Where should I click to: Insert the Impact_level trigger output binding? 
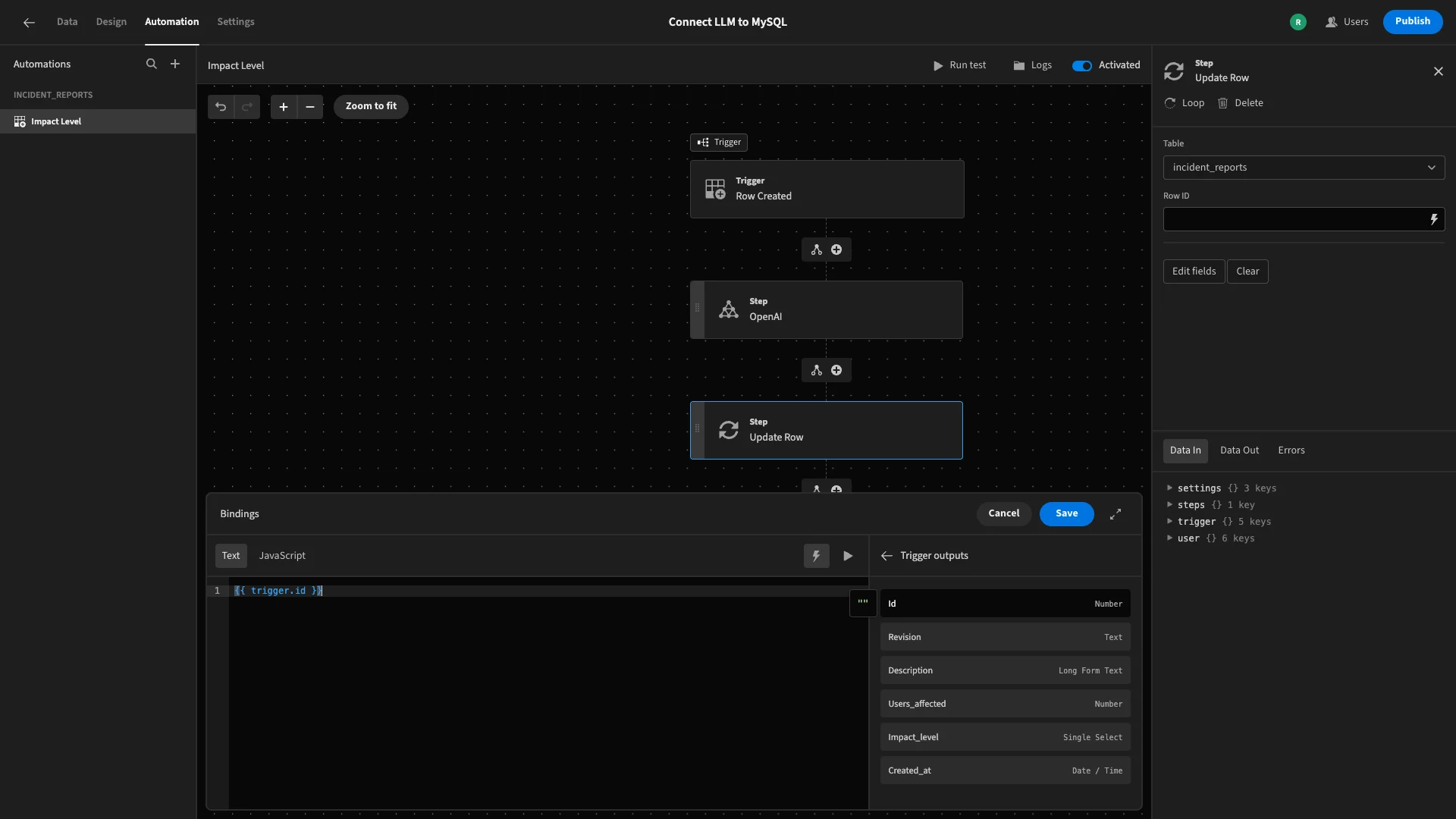click(1006, 737)
